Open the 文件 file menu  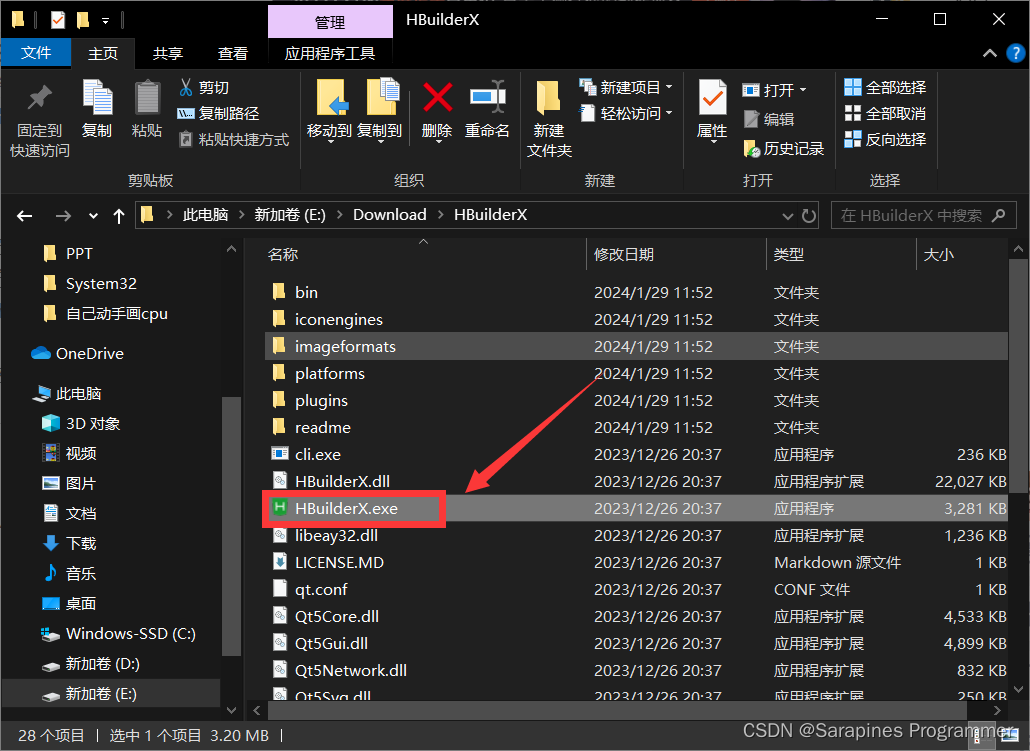36,53
